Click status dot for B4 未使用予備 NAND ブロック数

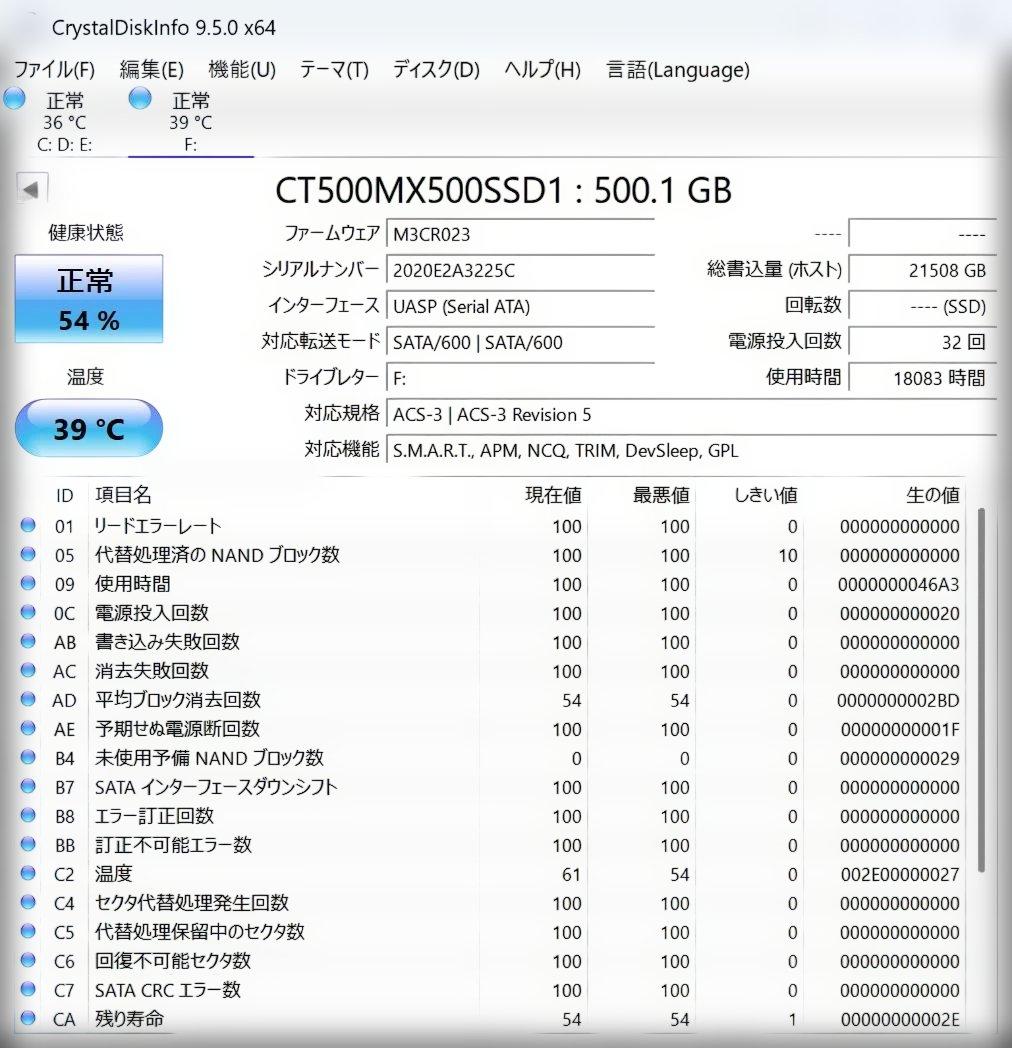pyautogui.click(x=28, y=757)
